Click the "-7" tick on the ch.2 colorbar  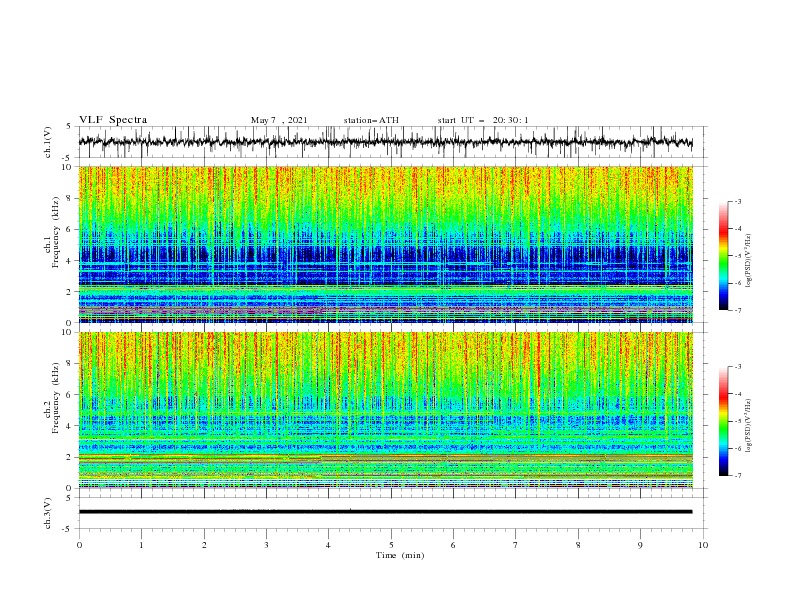click(737, 476)
